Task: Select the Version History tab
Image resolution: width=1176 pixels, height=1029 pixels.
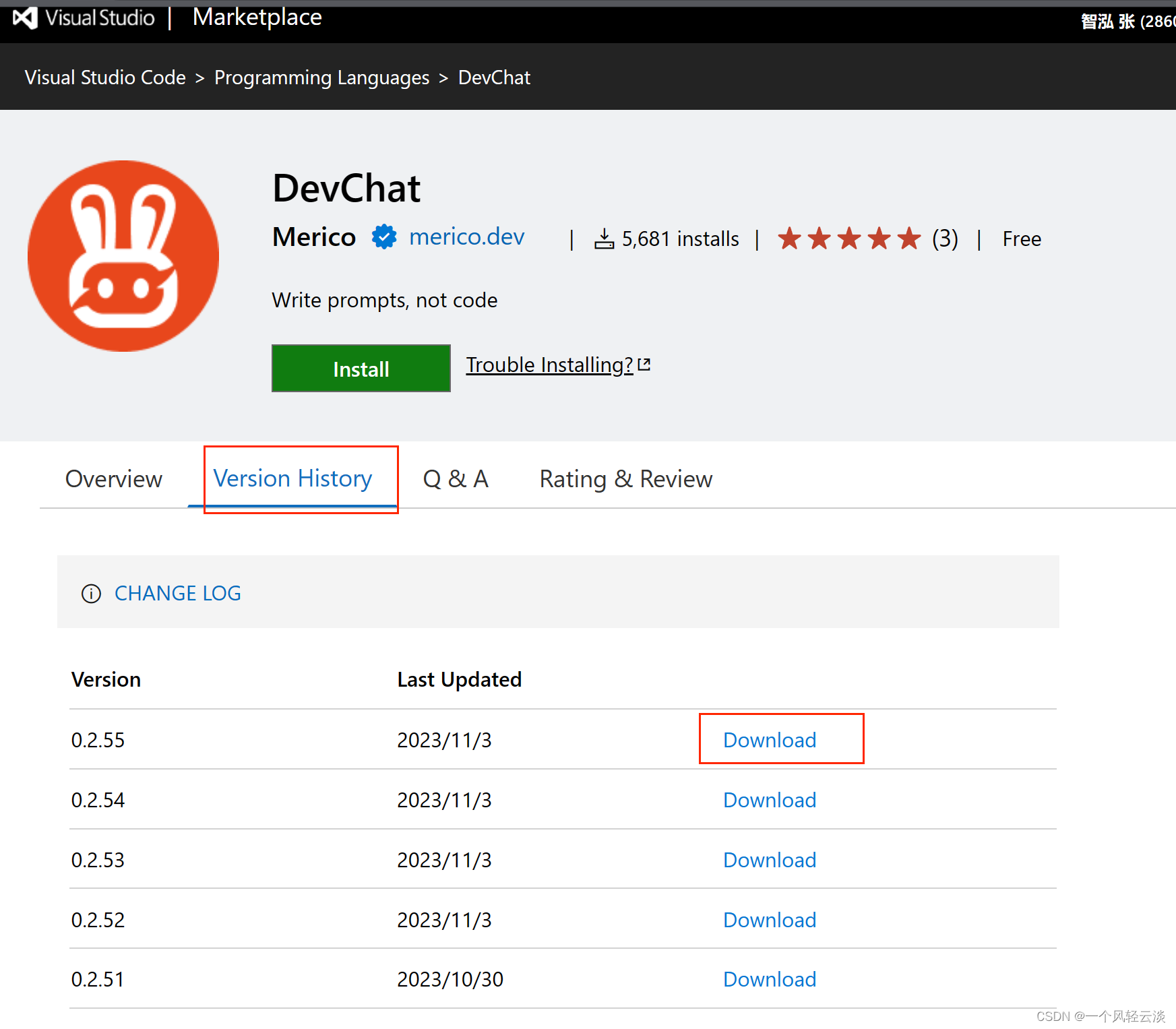Action: (x=292, y=479)
